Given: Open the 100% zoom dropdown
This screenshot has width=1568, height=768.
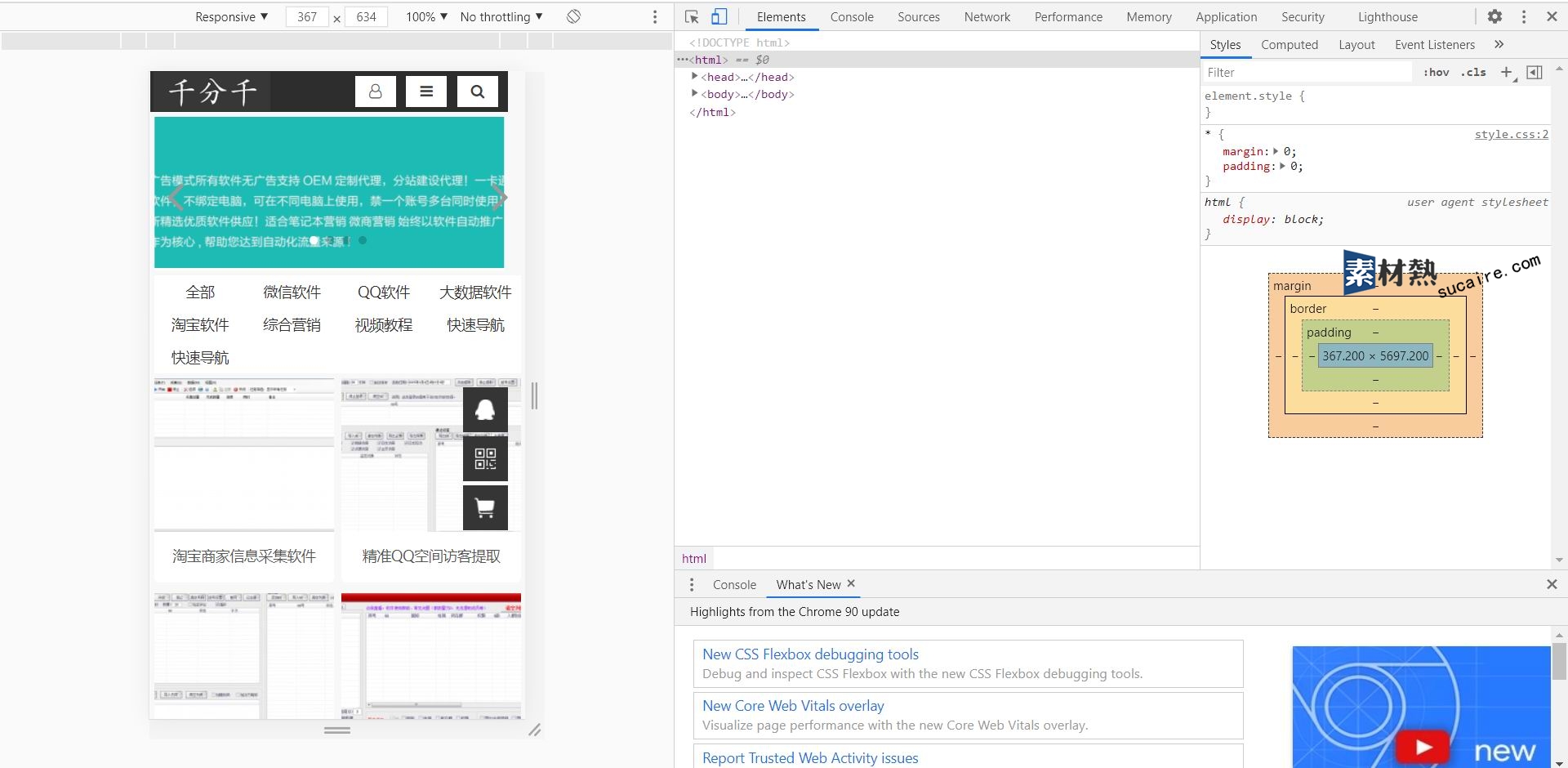Looking at the screenshot, I should [x=426, y=16].
